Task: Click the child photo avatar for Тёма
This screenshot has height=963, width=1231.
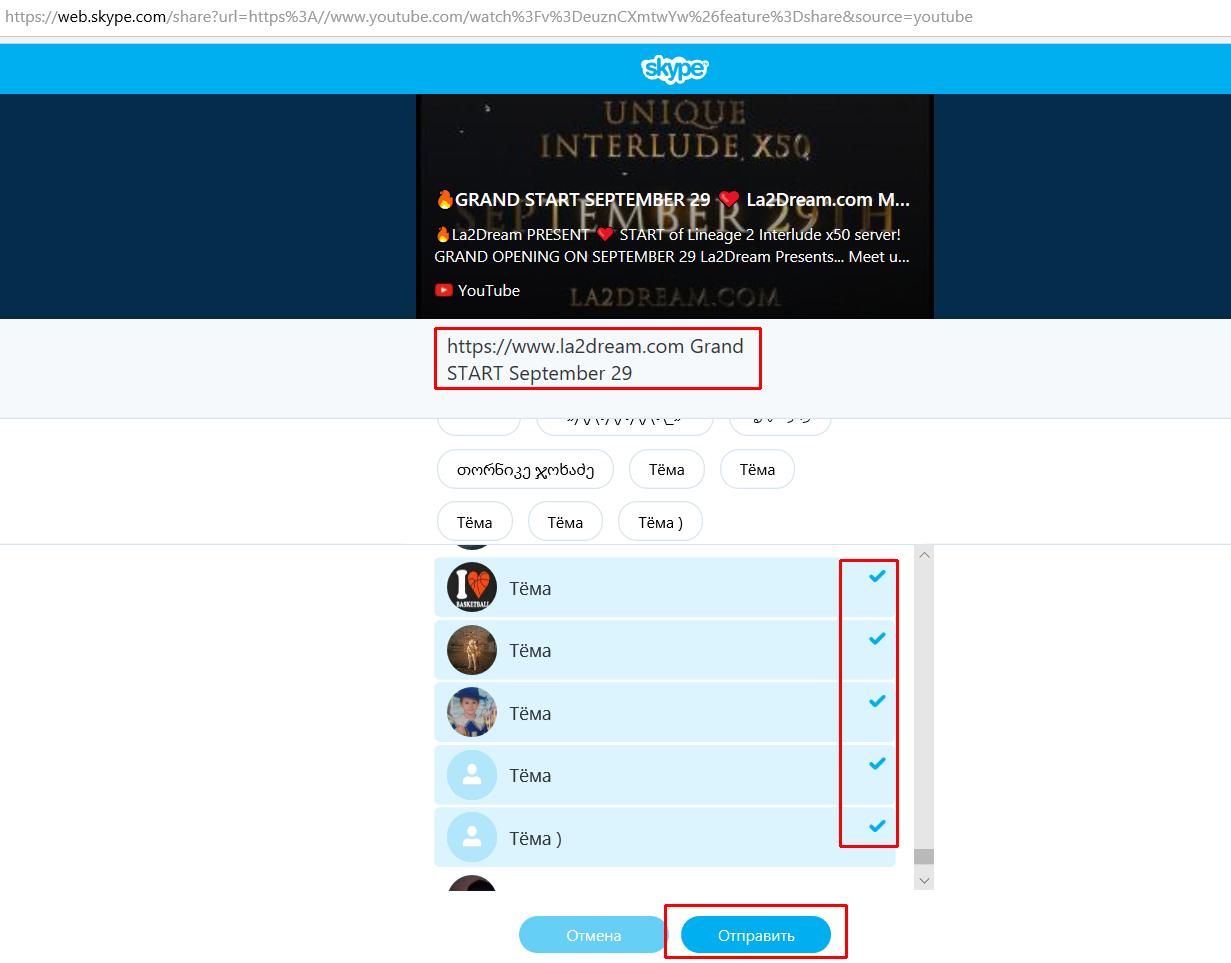Action: coord(472,713)
